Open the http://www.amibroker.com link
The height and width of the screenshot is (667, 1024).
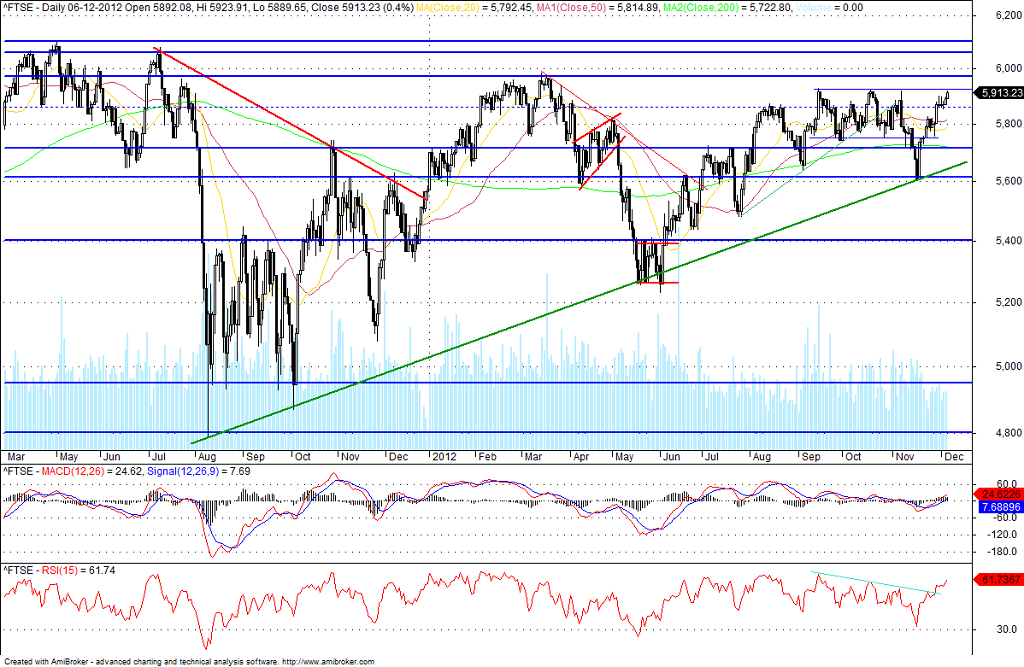coord(328,662)
